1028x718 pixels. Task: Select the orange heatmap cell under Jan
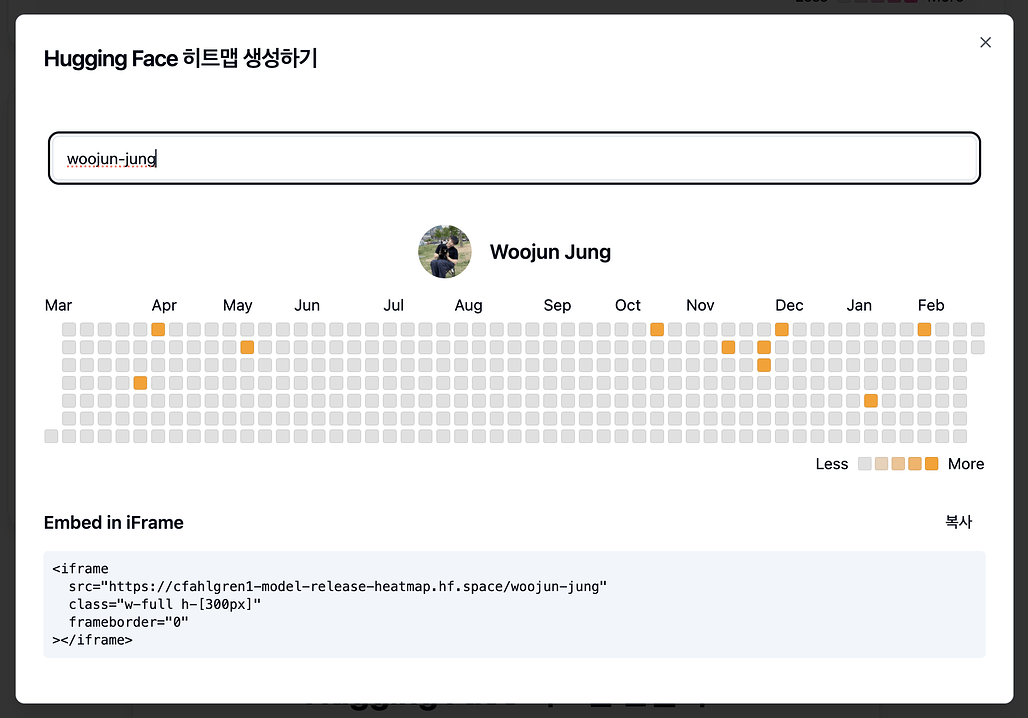click(871, 400)
